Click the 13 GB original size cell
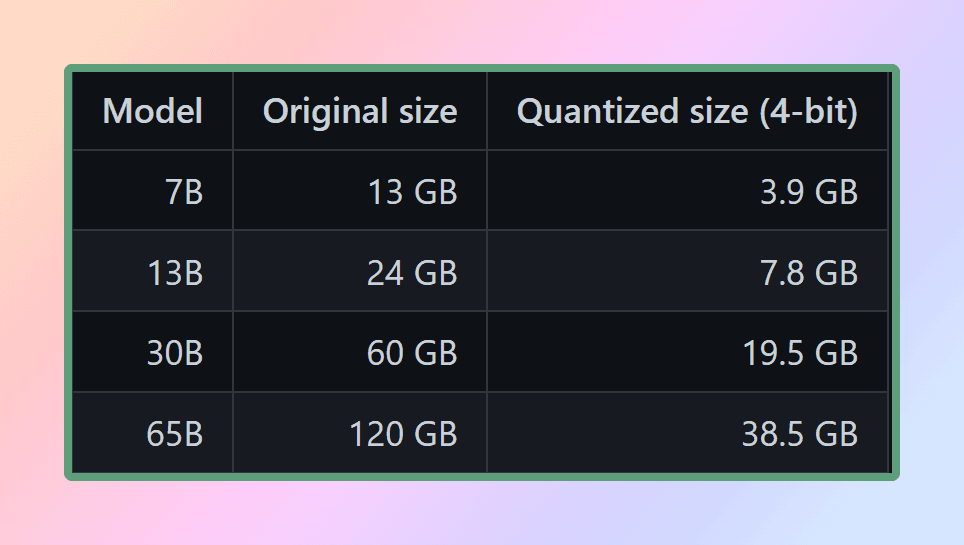 tap(360, 191)
